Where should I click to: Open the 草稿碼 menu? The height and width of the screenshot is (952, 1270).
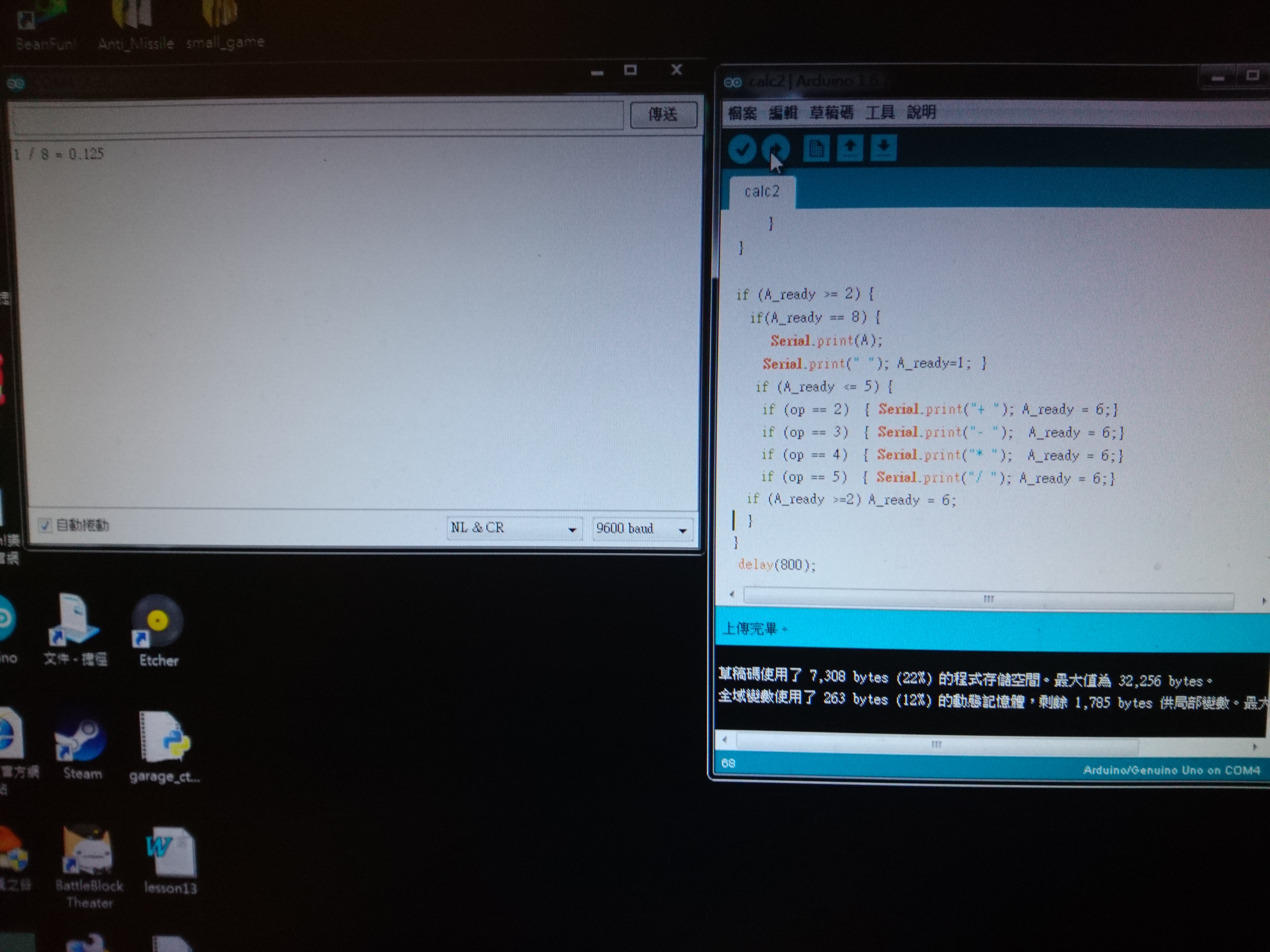click(831, 112)
